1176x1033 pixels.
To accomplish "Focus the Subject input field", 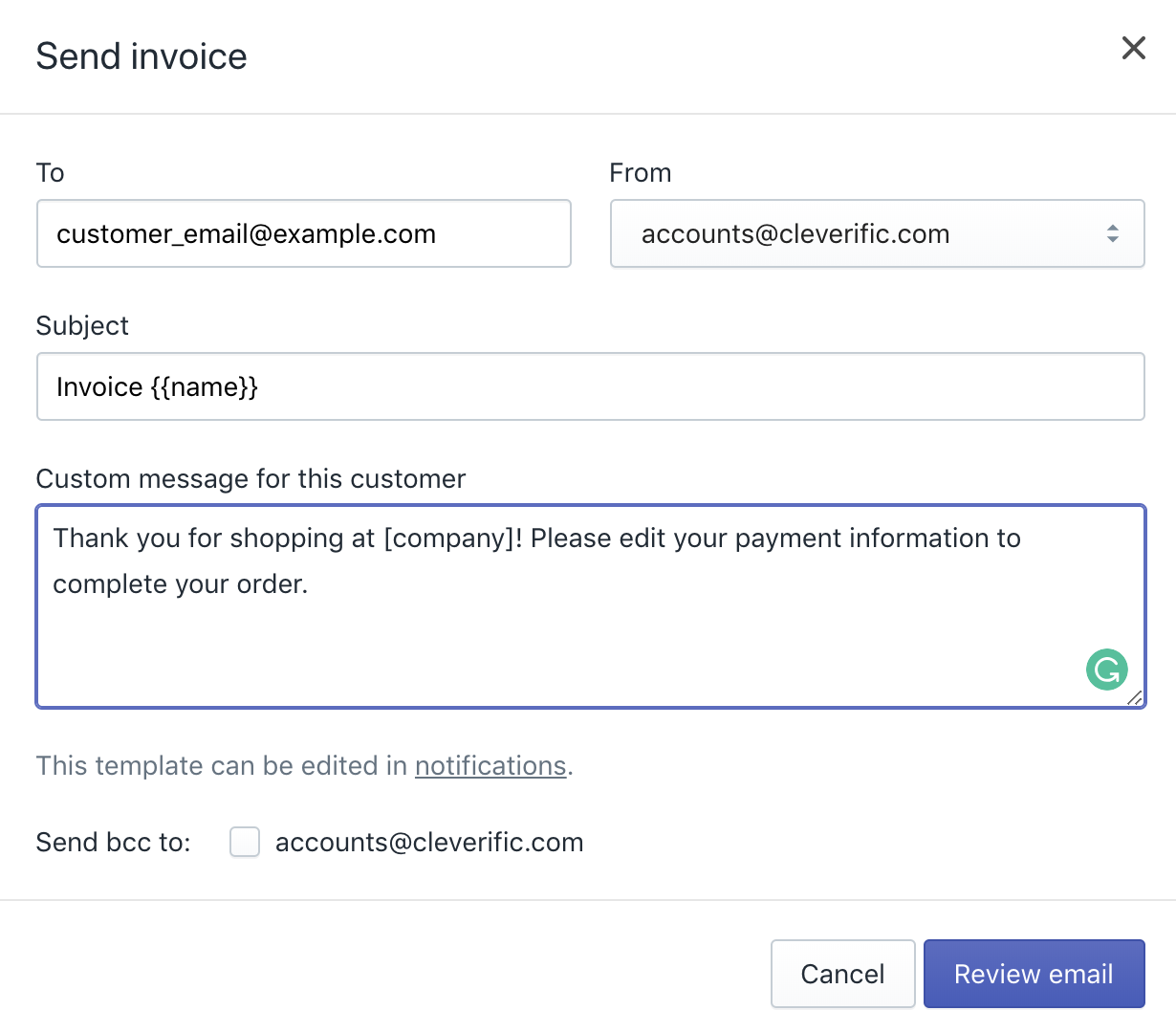I will coord(590,386).
